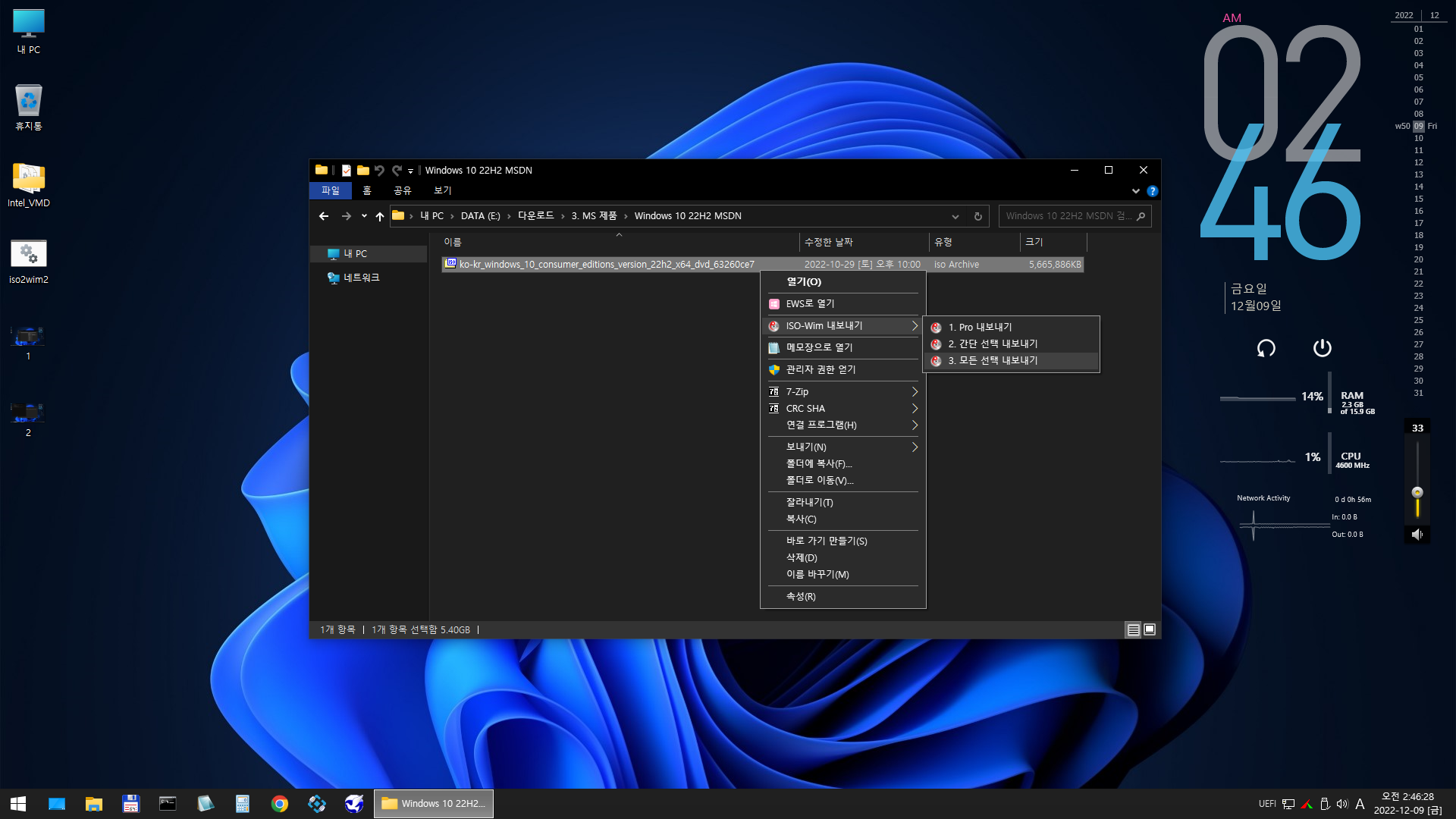
Task: Sort by 유형 column header
Action: [975, 242]
